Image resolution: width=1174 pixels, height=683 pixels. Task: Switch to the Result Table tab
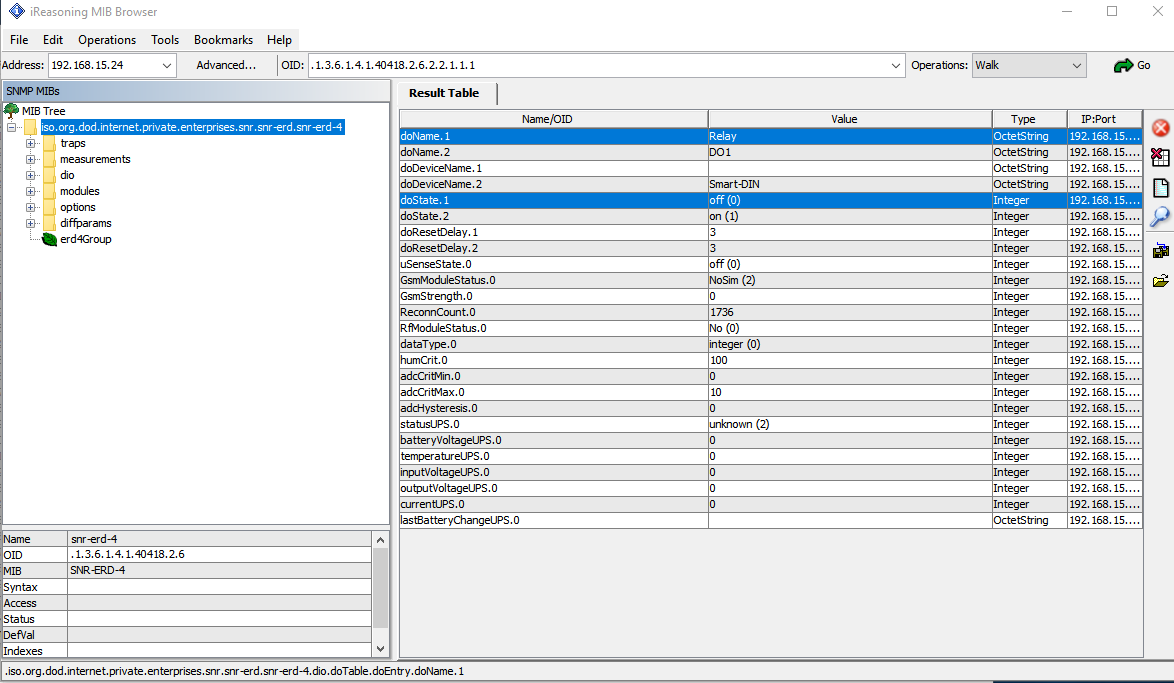[x=443, y=93]
